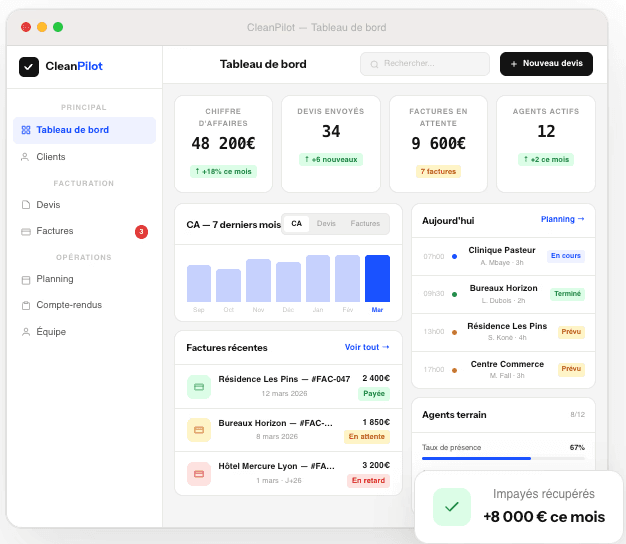Click the Nouveau devis button

click(x=546, y=64)
